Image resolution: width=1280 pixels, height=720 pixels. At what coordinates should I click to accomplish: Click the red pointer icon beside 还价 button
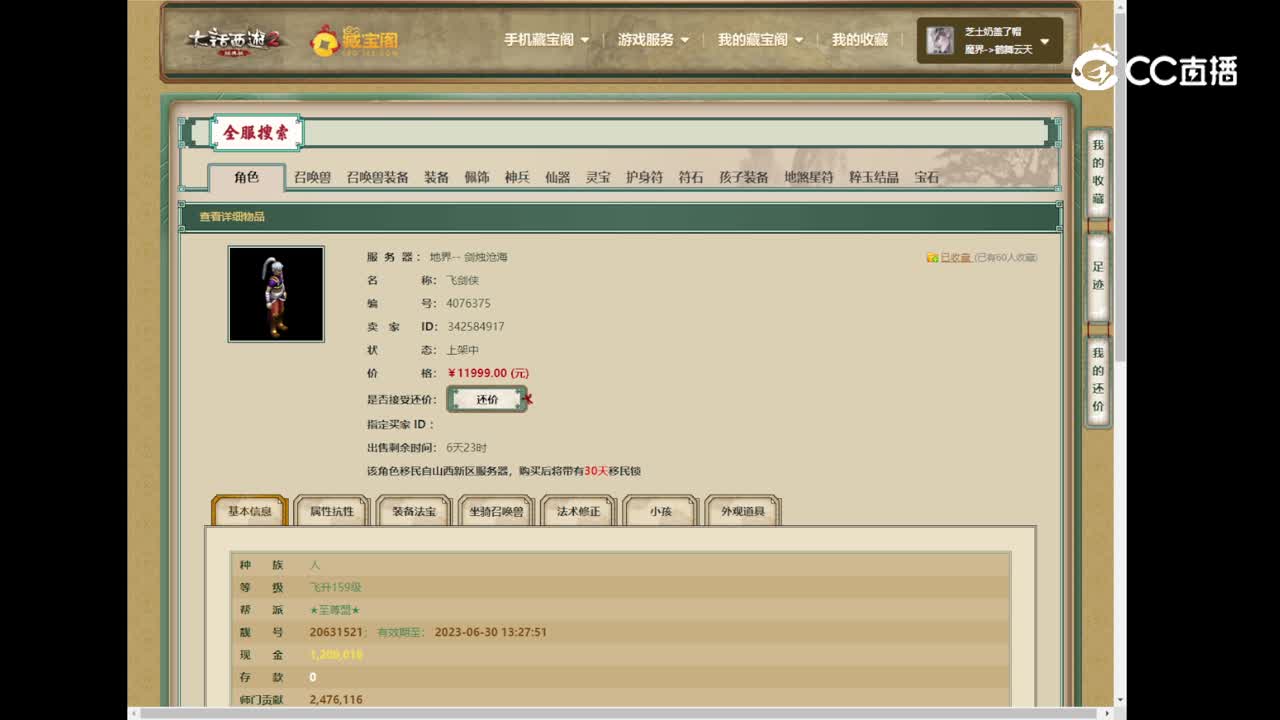(529, 399)
